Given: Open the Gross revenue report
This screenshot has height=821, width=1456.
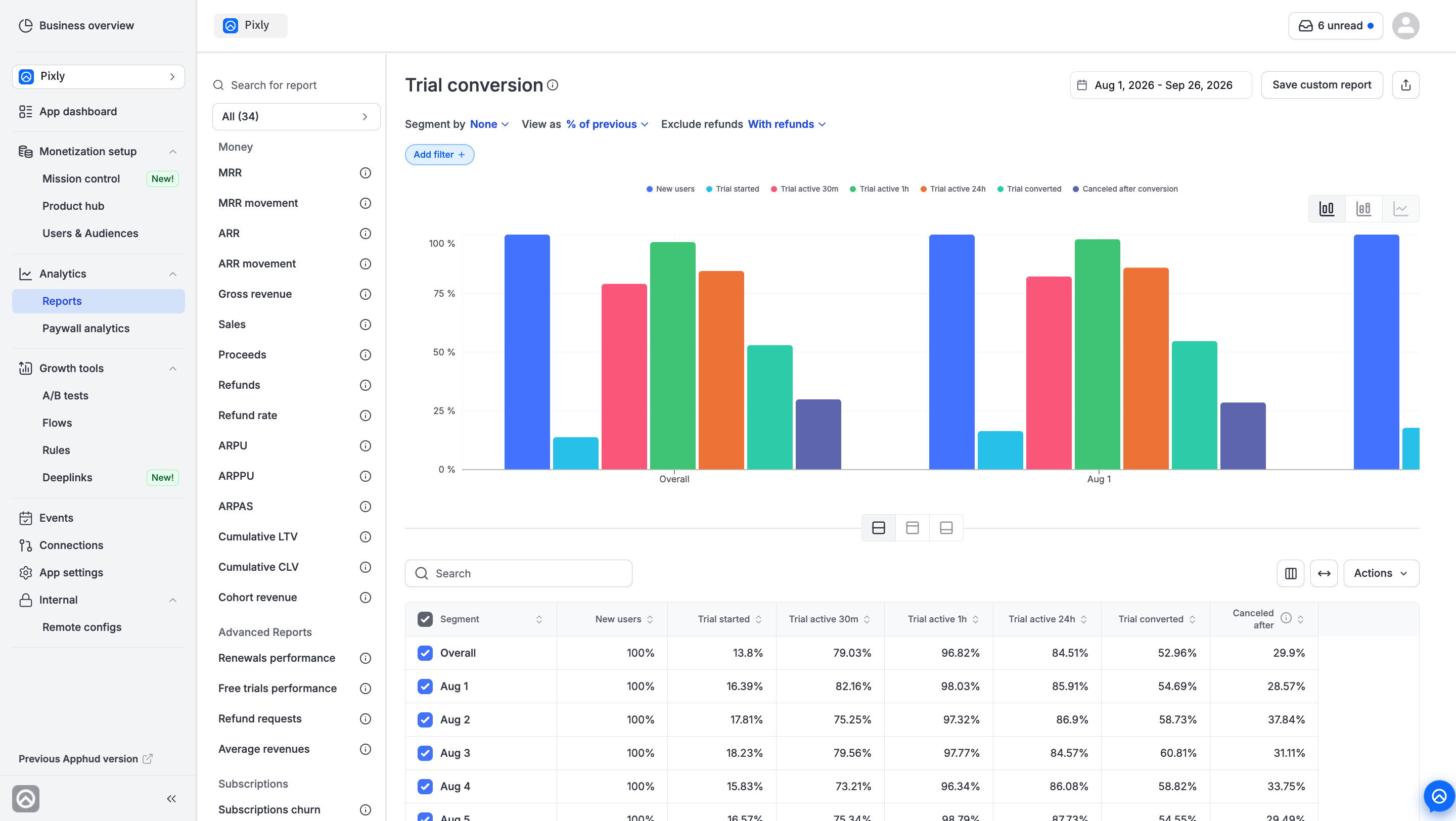Looking at the screenshot, I should click(x=255, y=294).
